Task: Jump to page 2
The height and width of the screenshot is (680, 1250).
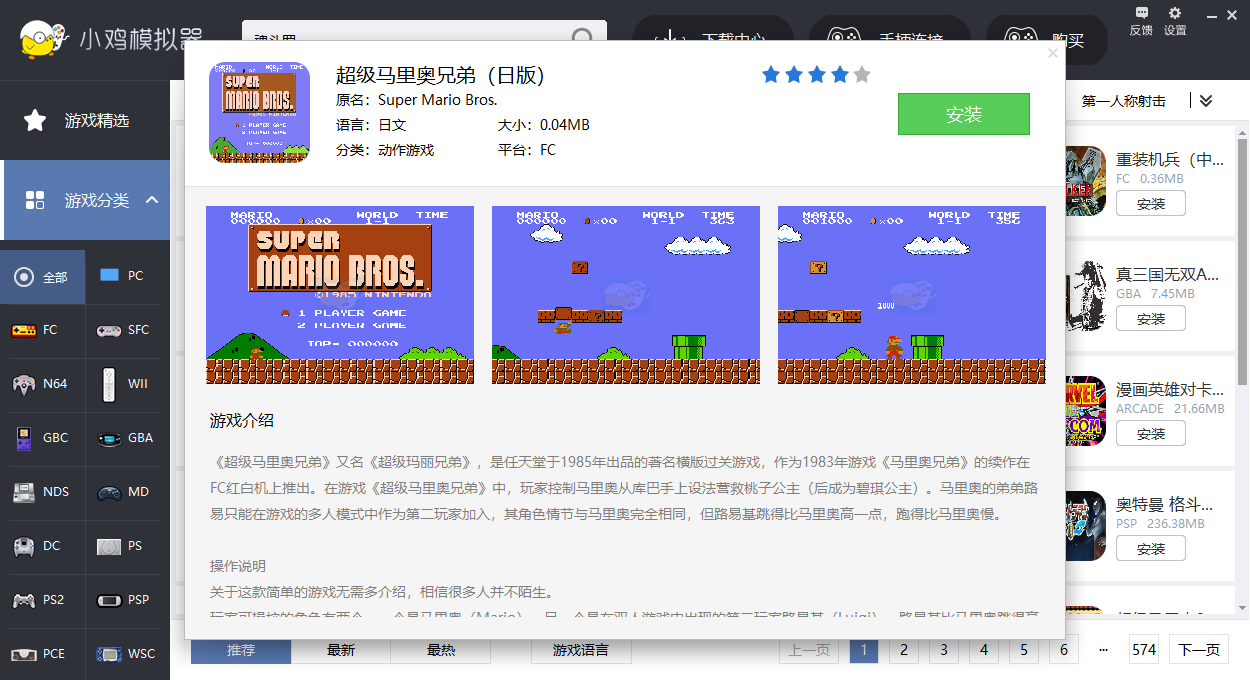Action: point(904,650)
